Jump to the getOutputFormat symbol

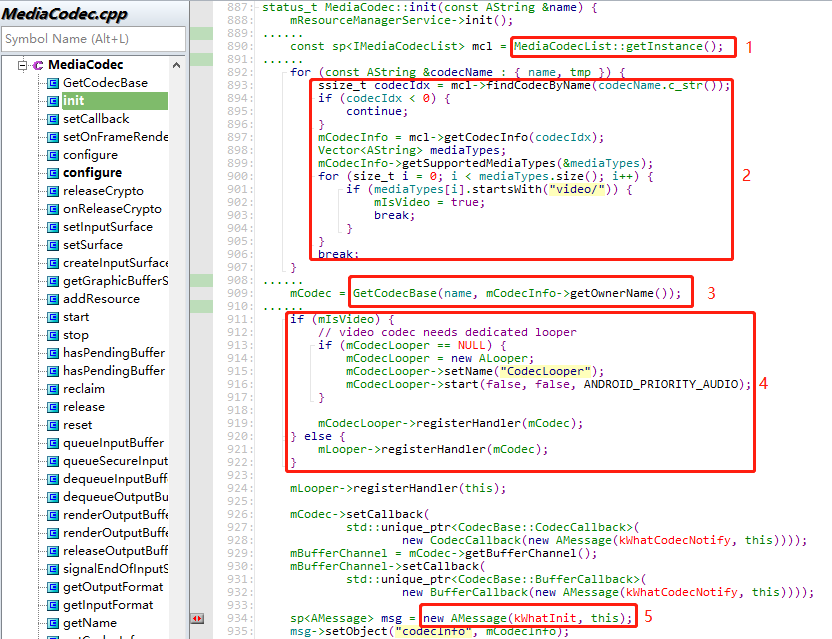coord(113,587)
